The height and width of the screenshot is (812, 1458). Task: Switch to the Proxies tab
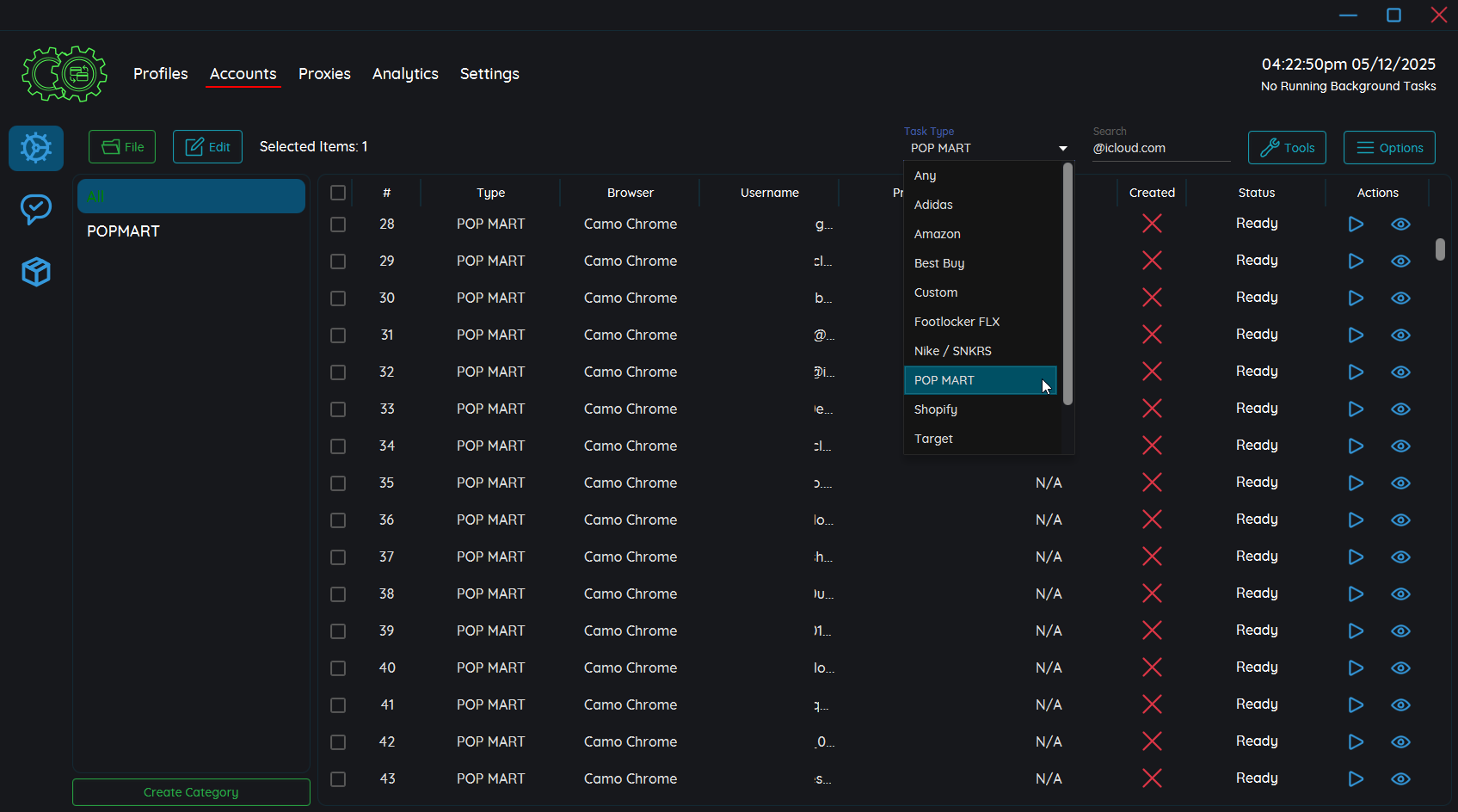(324, 74)
